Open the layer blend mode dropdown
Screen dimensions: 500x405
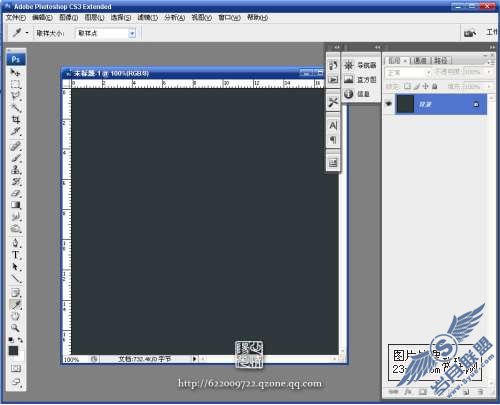409,72
